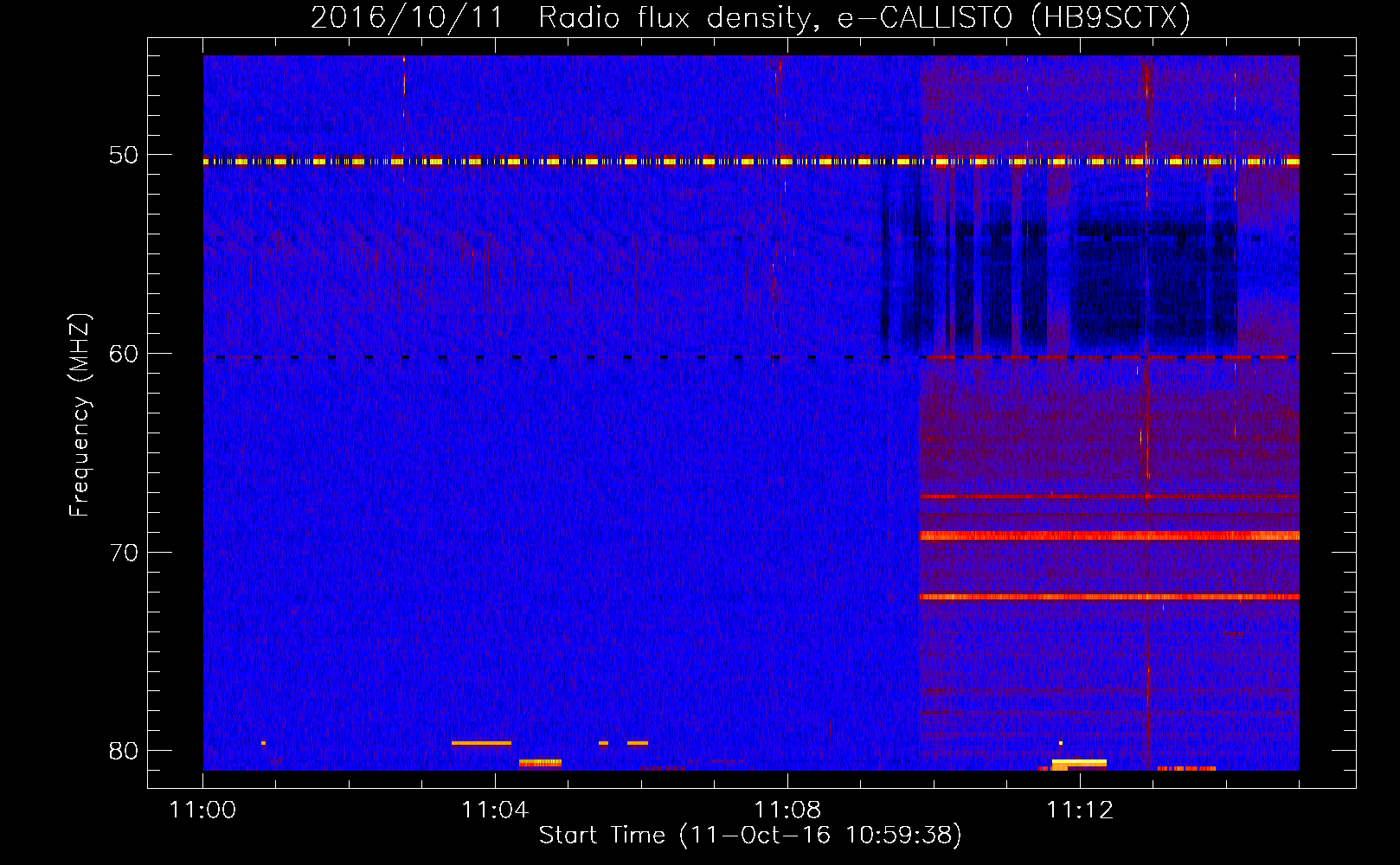Click the plot title mentioning e-CALLISTO (HB9SCTX)
This screenshot has height=865, width=1400.
pos(750,17)
